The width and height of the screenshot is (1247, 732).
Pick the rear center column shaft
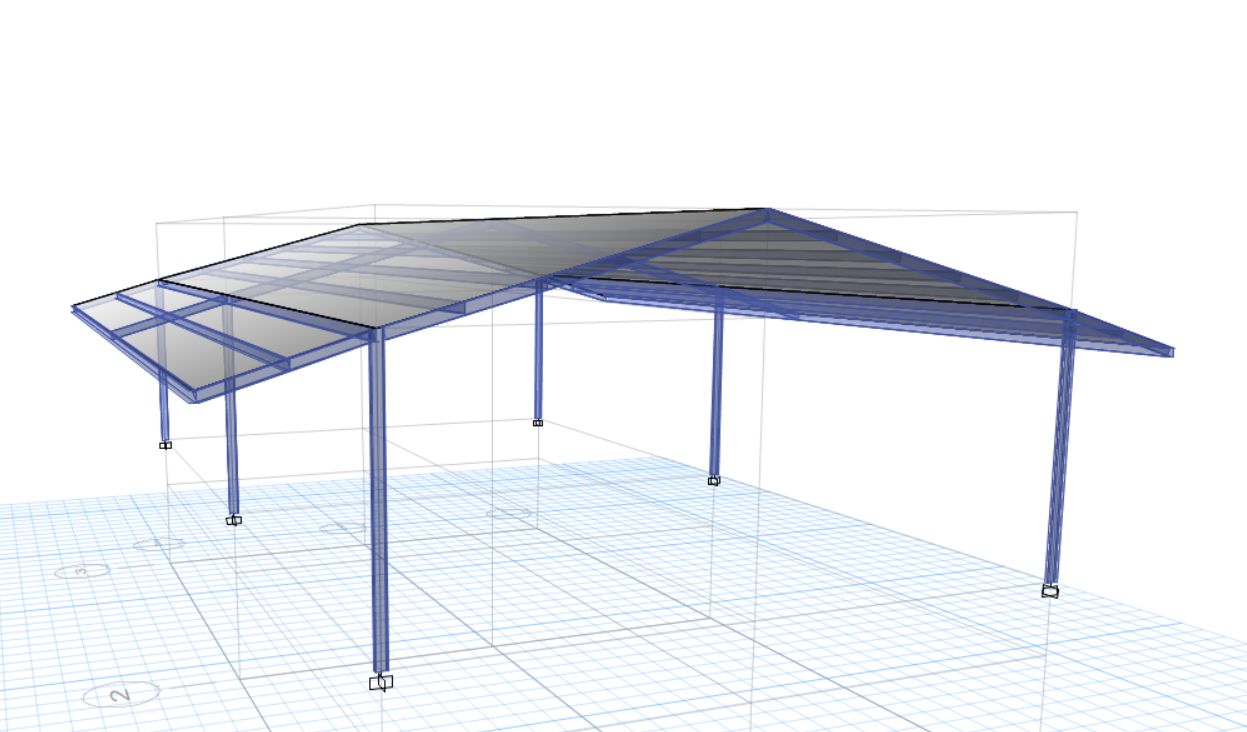(538, 350)
